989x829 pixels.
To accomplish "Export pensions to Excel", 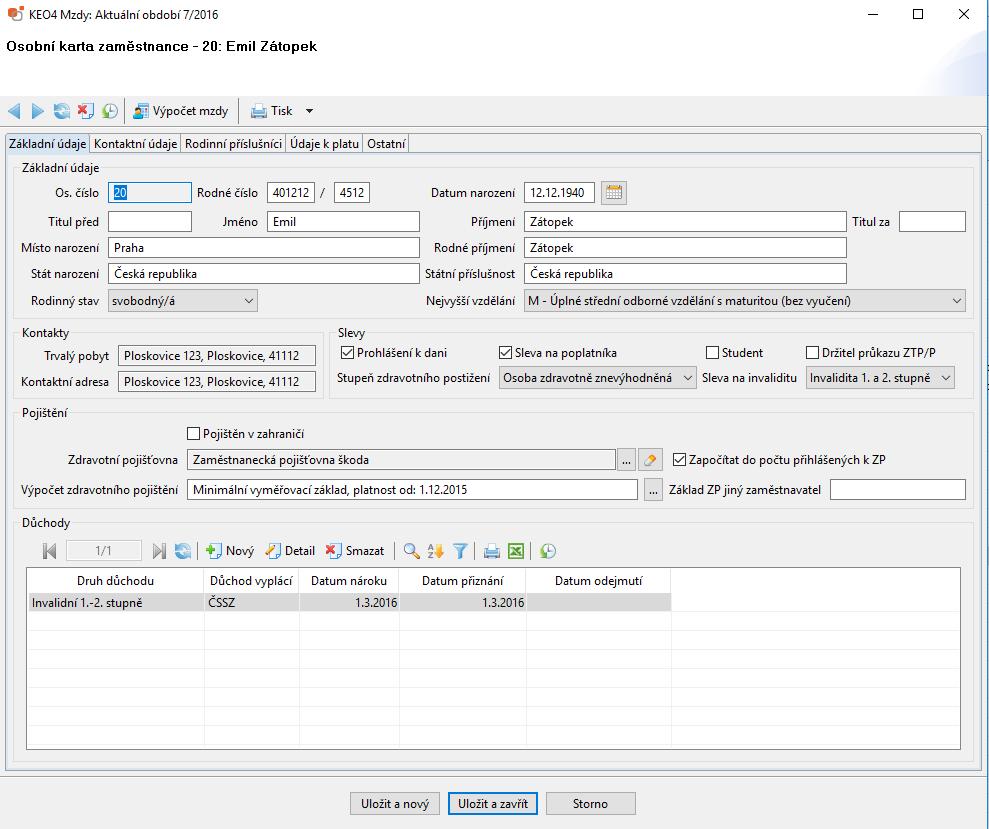I will [516, 551].
